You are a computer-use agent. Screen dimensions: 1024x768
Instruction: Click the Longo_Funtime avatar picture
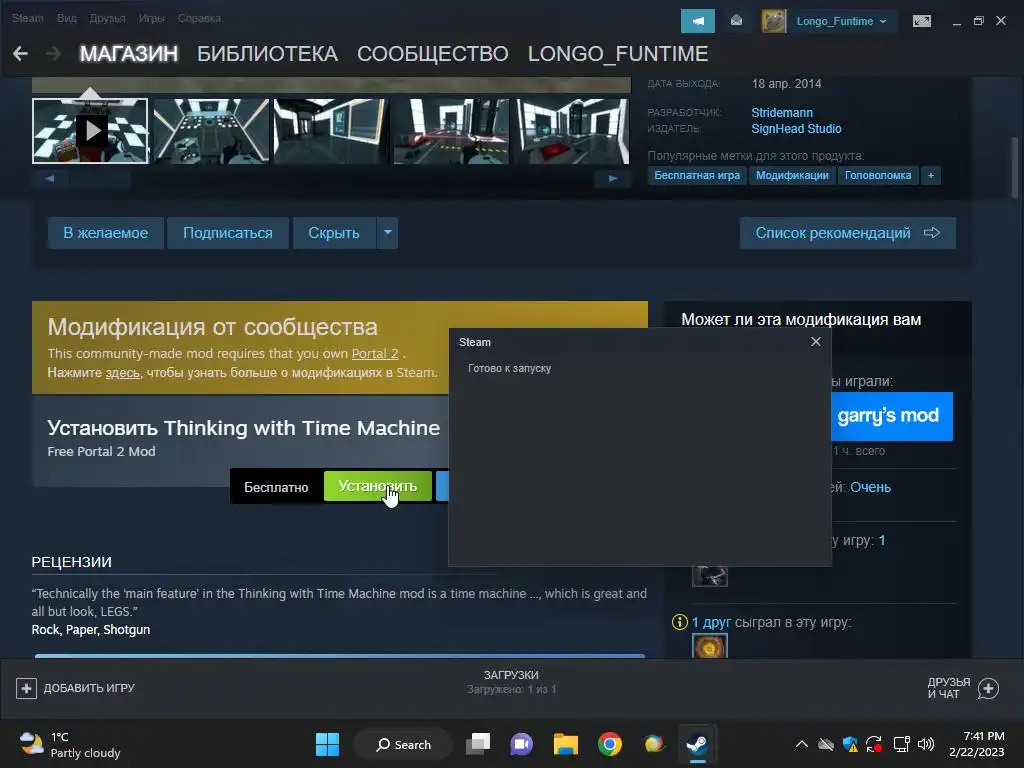(774, 21)
